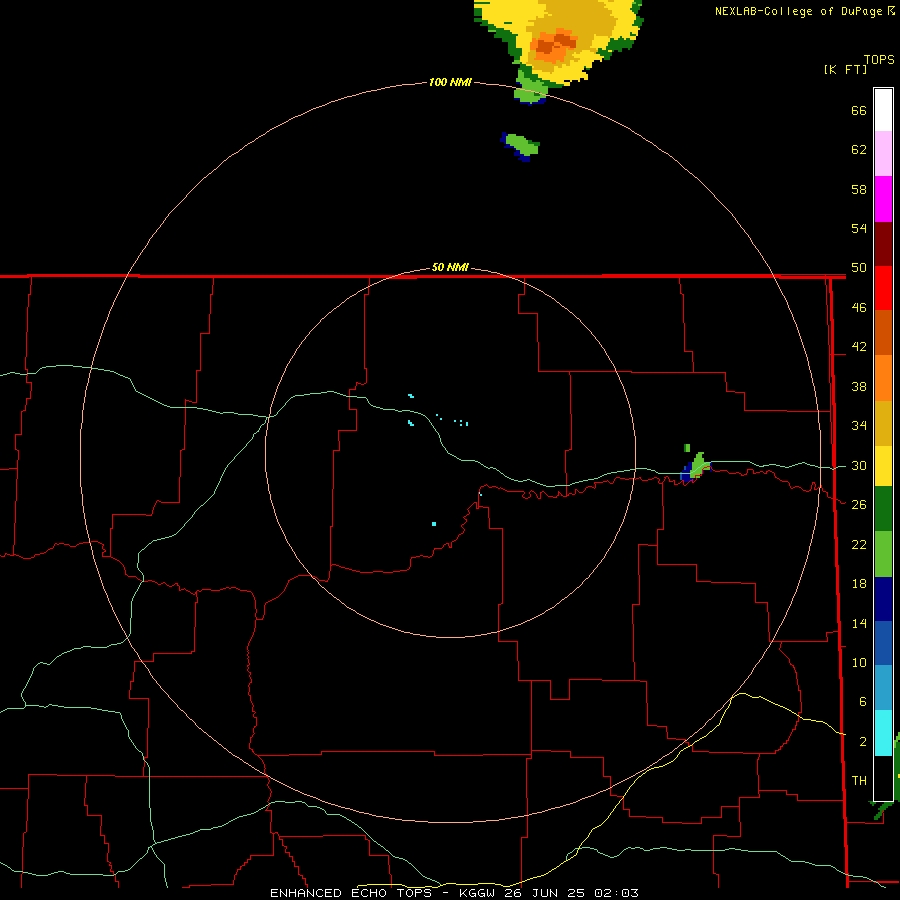Click the 38 legend value
This screenshot has height=900, width=900.
pos(859,386)
